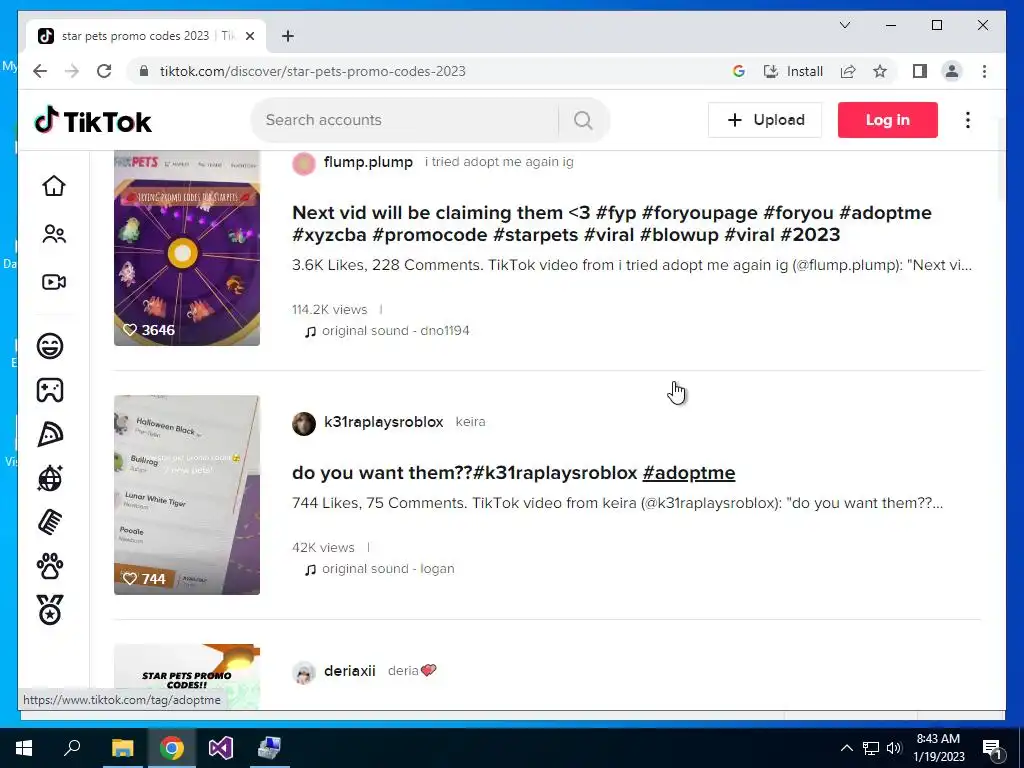Image resolution: width=1024 pixels, height=768 pixels.
Task: Show hidden system tray icons
Action: click(x=846, y=748)
